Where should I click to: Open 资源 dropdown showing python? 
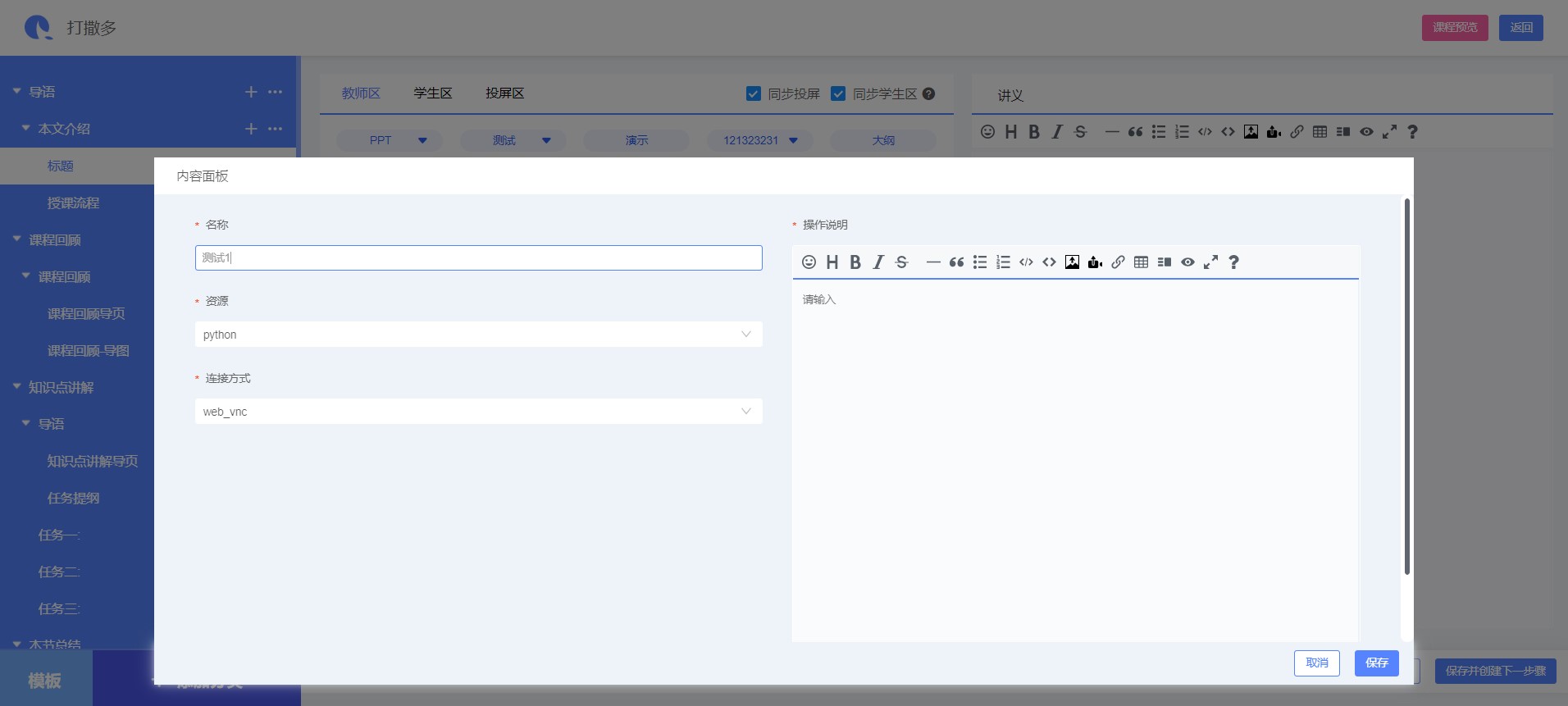pyautogui.click(x=479, y=335)
